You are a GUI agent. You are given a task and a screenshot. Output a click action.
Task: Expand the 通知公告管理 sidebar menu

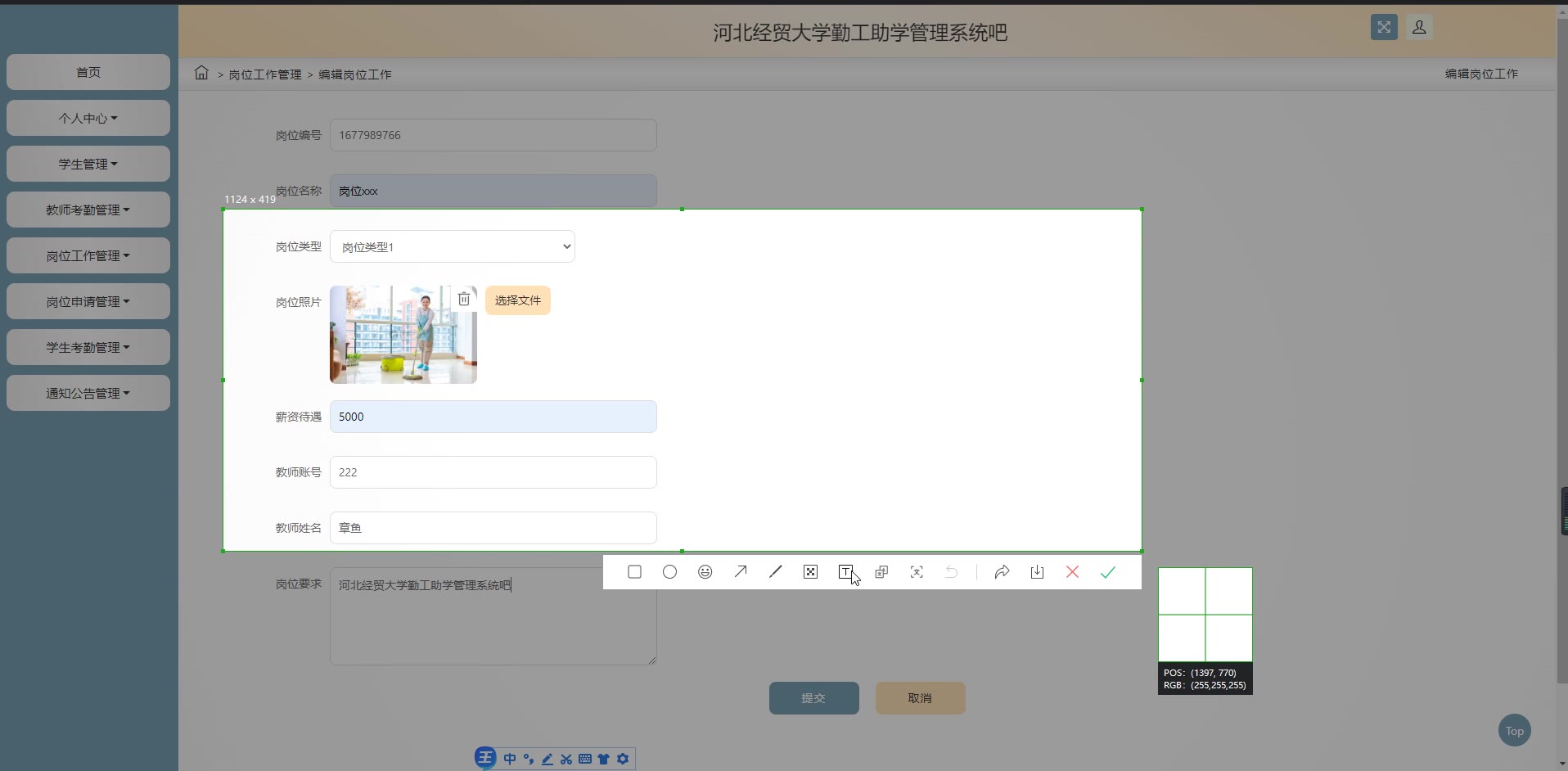(88, 393)
